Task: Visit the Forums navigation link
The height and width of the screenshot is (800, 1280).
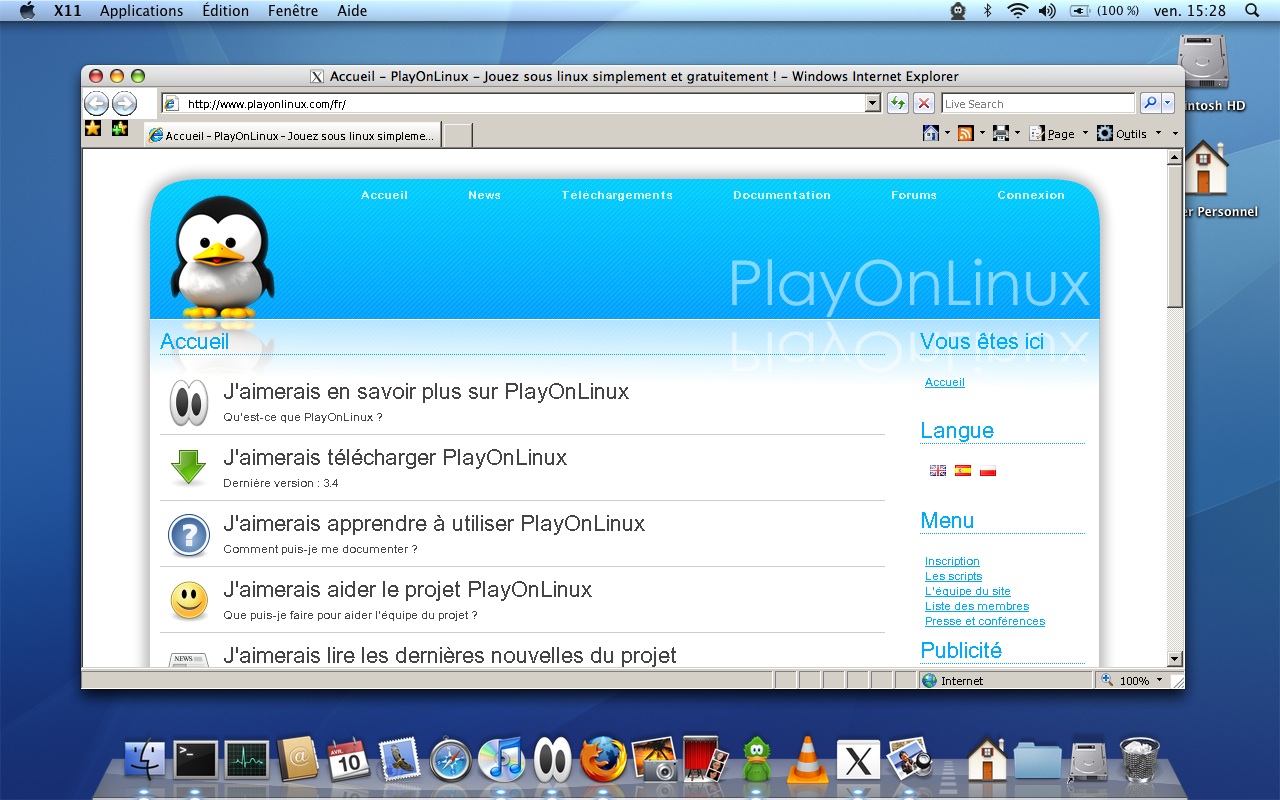Action: [914, 195]
